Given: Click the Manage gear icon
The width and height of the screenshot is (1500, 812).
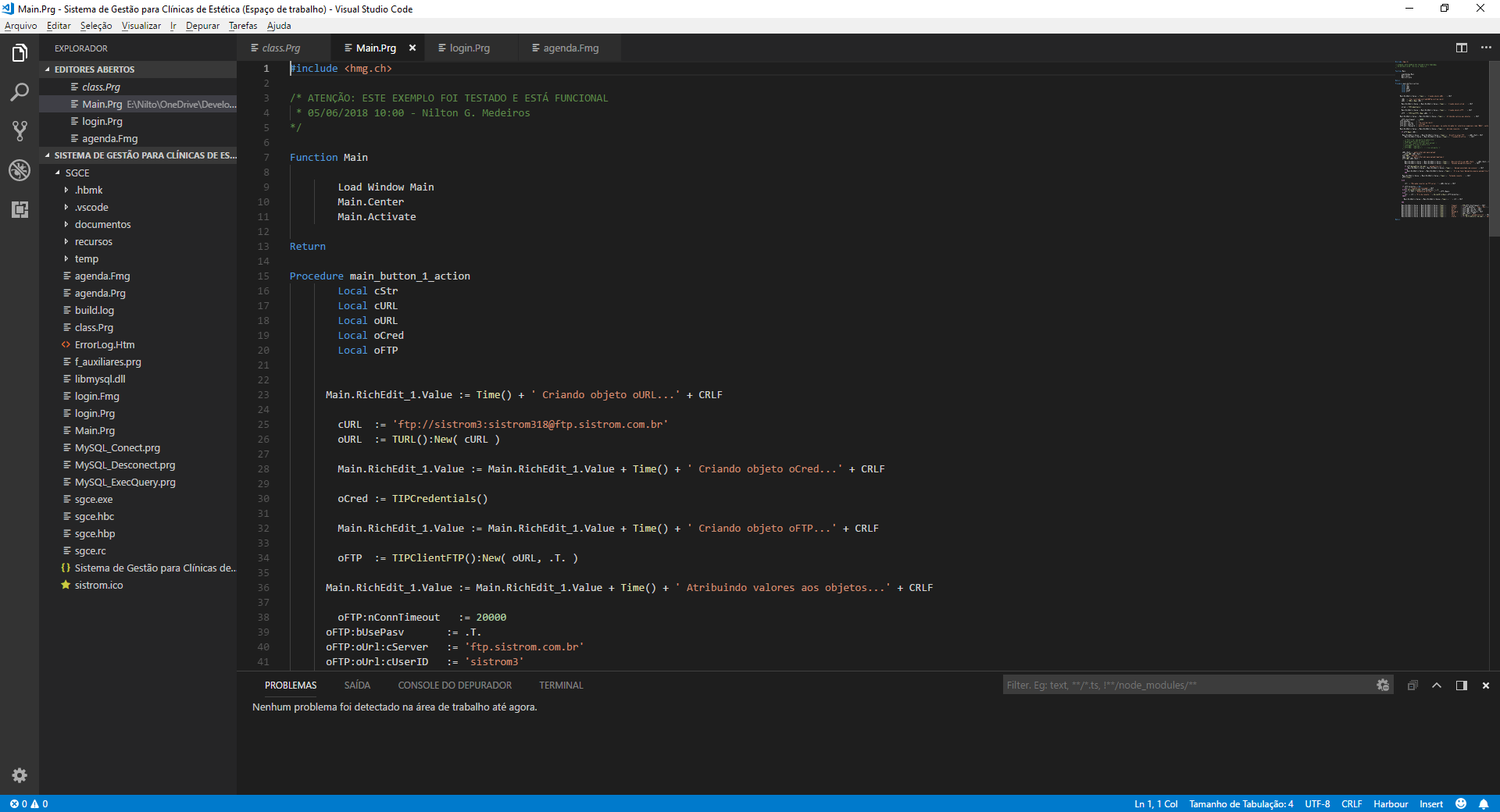Looking at the screenshot, I should point(20,775).
